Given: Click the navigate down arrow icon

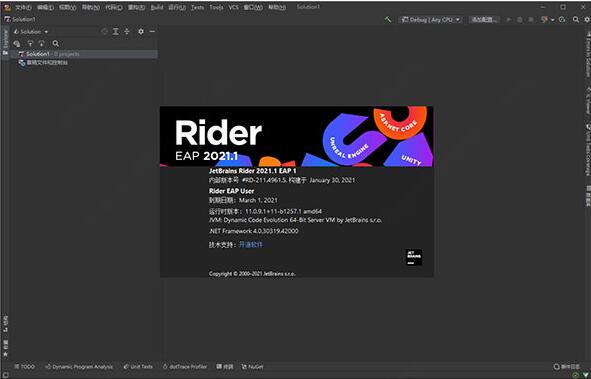Looking at the screenshot, I should [x=41, y=43].
